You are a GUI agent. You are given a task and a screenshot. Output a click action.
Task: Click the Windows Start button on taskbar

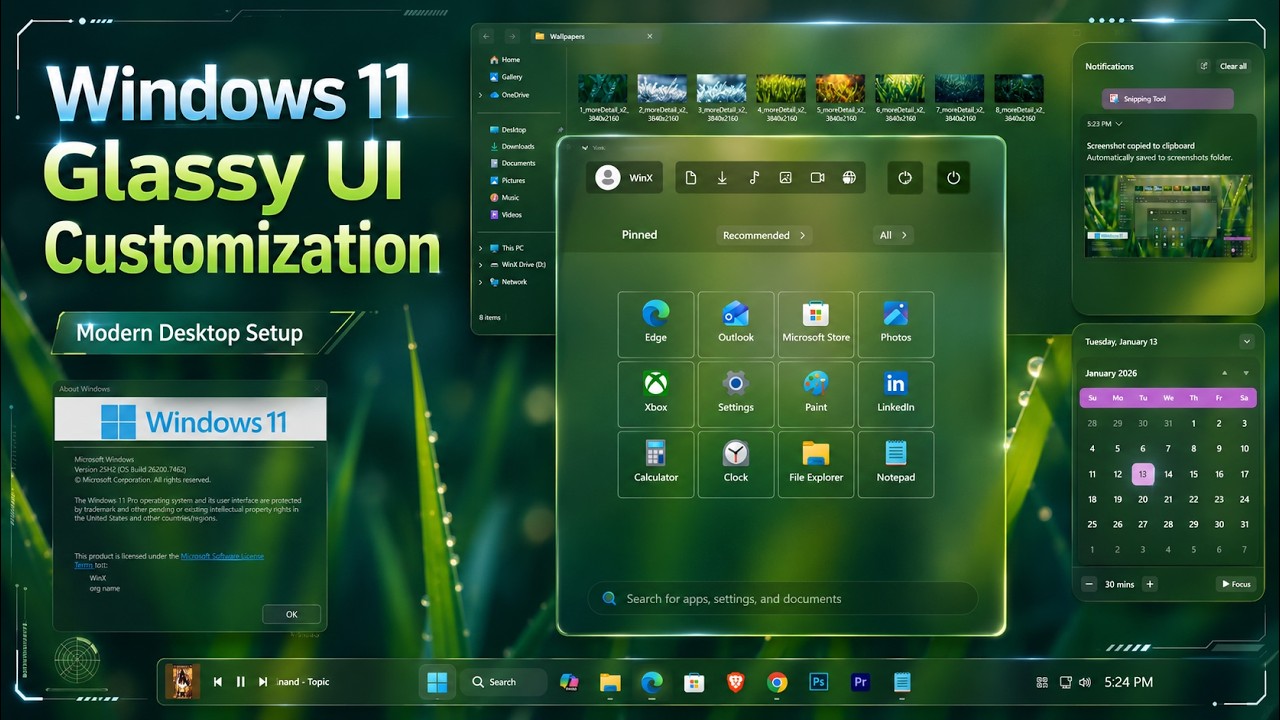point(437,682)
